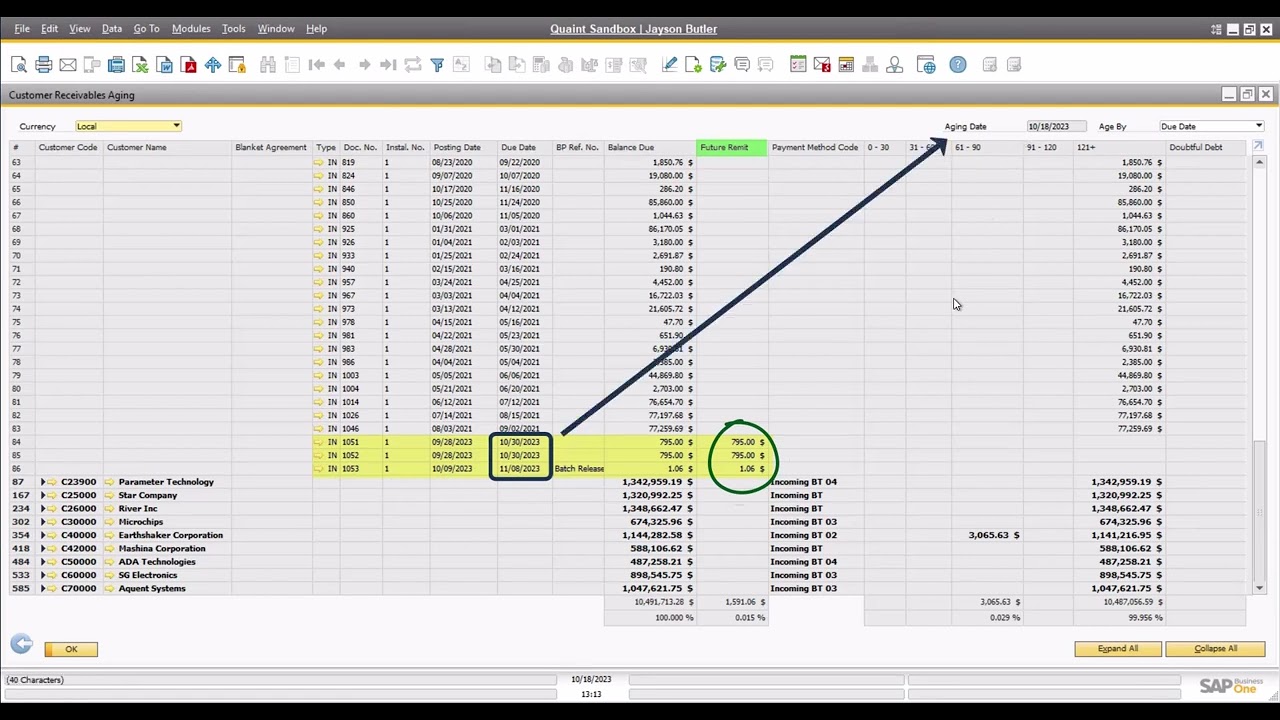The image size is (1280, 720).
Task: Expand customer row C40000 Earthshaker Corporation
Action: pyautogui.click(x=43, y=535)
